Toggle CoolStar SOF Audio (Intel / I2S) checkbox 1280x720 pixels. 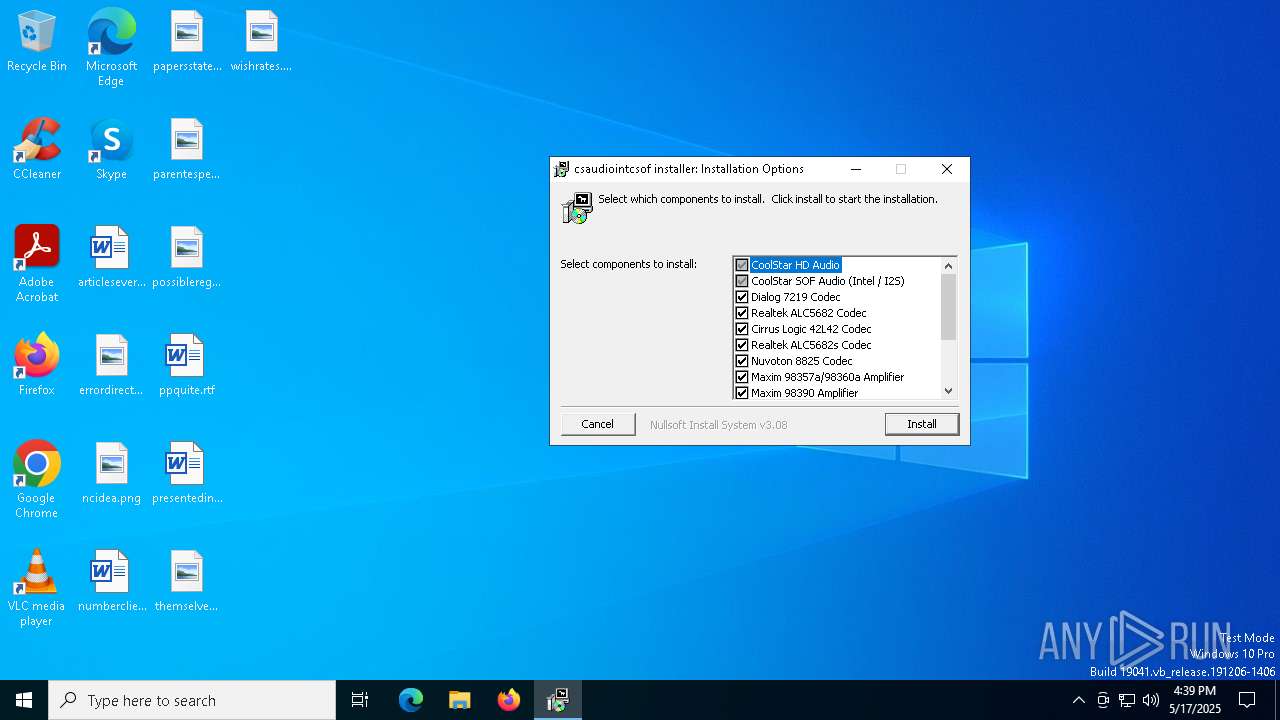tap(742, 281)
